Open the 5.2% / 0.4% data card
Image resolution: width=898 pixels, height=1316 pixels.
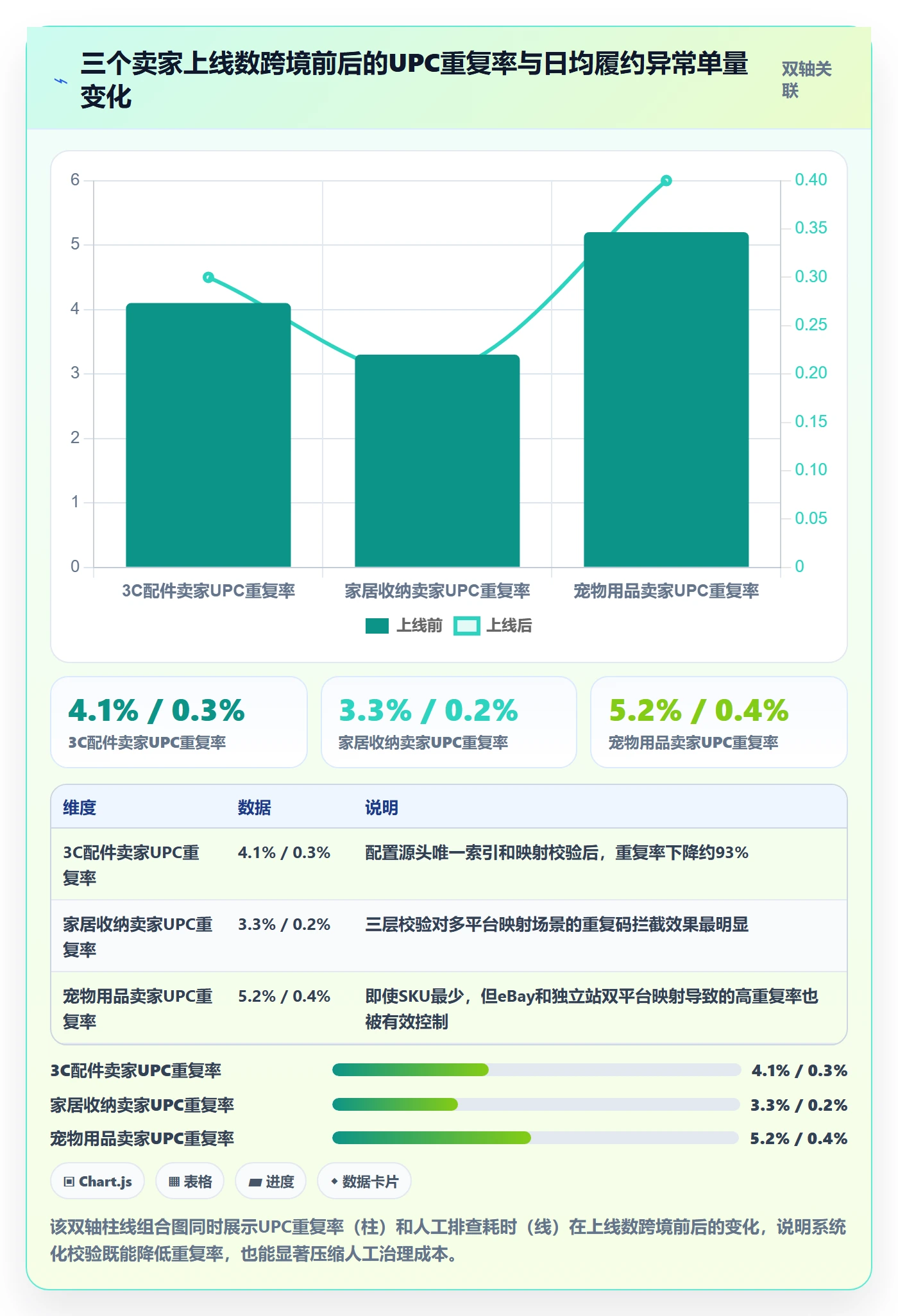pyautogui.click(x=719, y=722)
